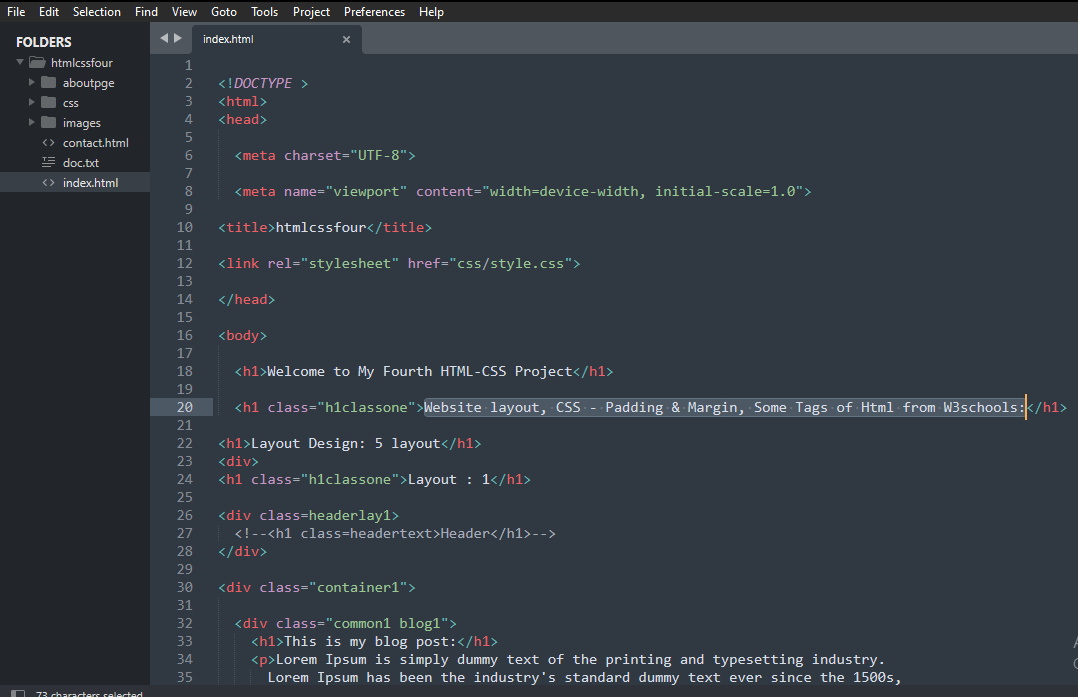Click the contact.html code file icon
This screenshot has width=1078, height=697.
48,142
